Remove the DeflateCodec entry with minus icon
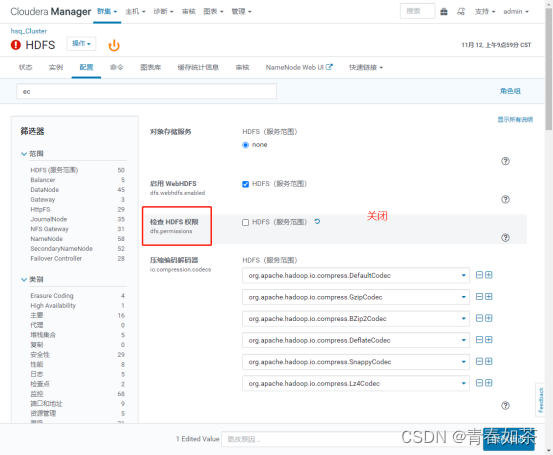Image resolution: width=553 pixels, height=455 pixels. point(479,340)
